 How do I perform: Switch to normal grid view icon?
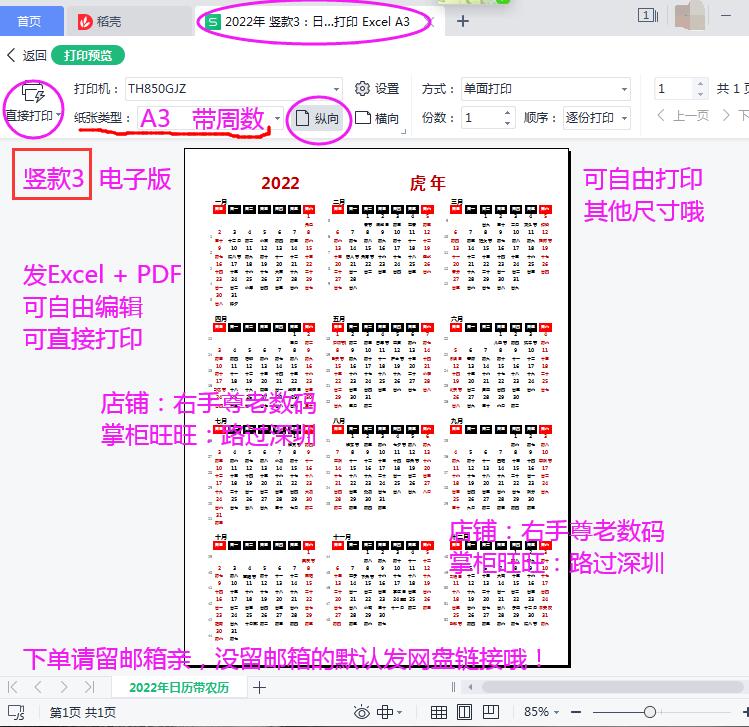pyautogui.click(x=439, y=712)
